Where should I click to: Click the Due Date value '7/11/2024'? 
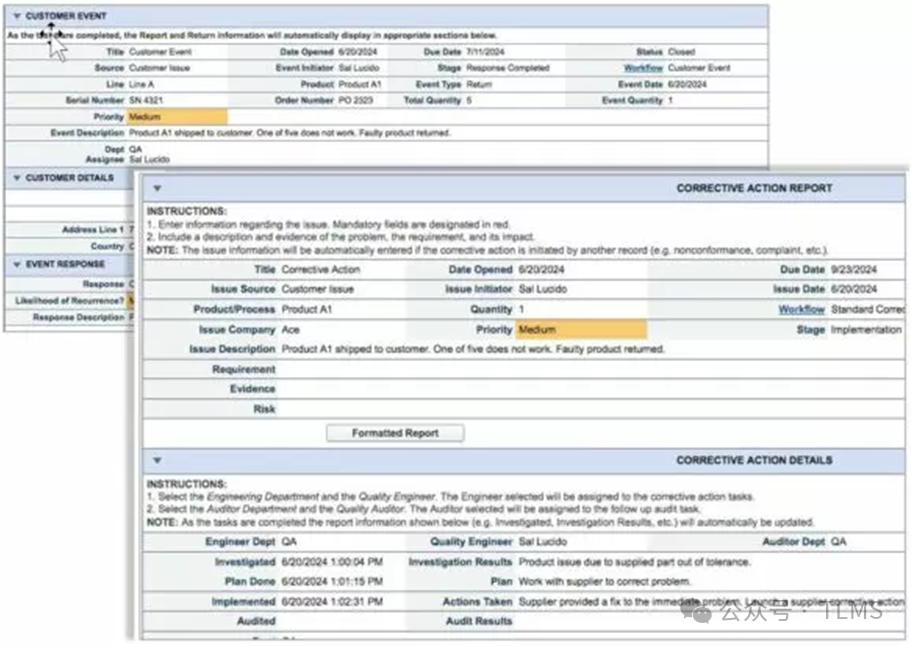(x=485, y=52)
